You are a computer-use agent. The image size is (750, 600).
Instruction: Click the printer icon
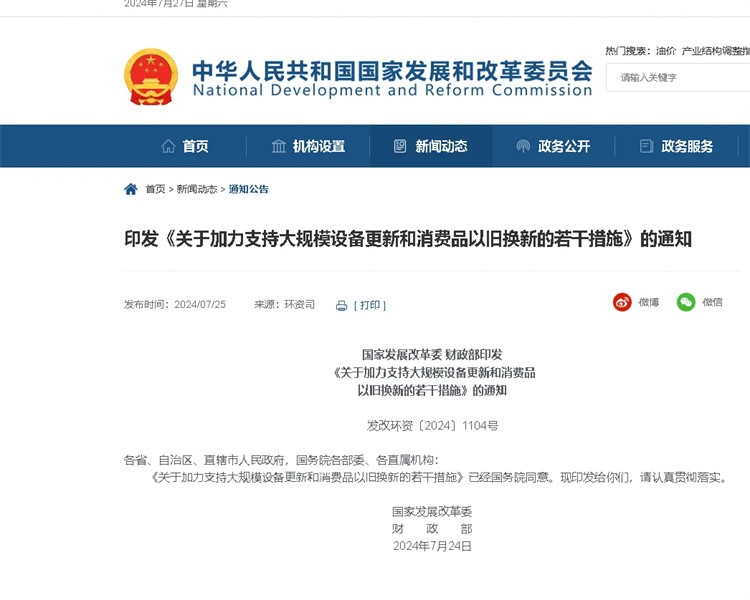click(x=342, y=306)
